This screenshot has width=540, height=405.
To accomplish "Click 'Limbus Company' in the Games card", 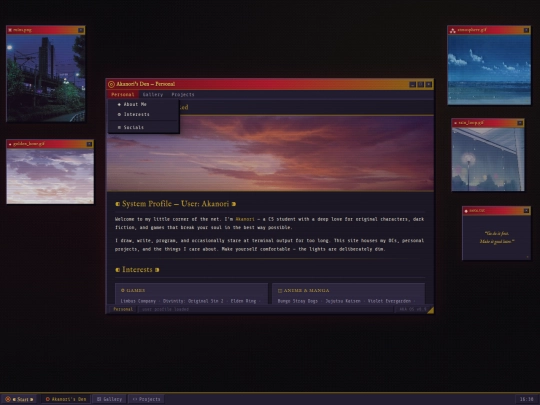I will (138, 301).
